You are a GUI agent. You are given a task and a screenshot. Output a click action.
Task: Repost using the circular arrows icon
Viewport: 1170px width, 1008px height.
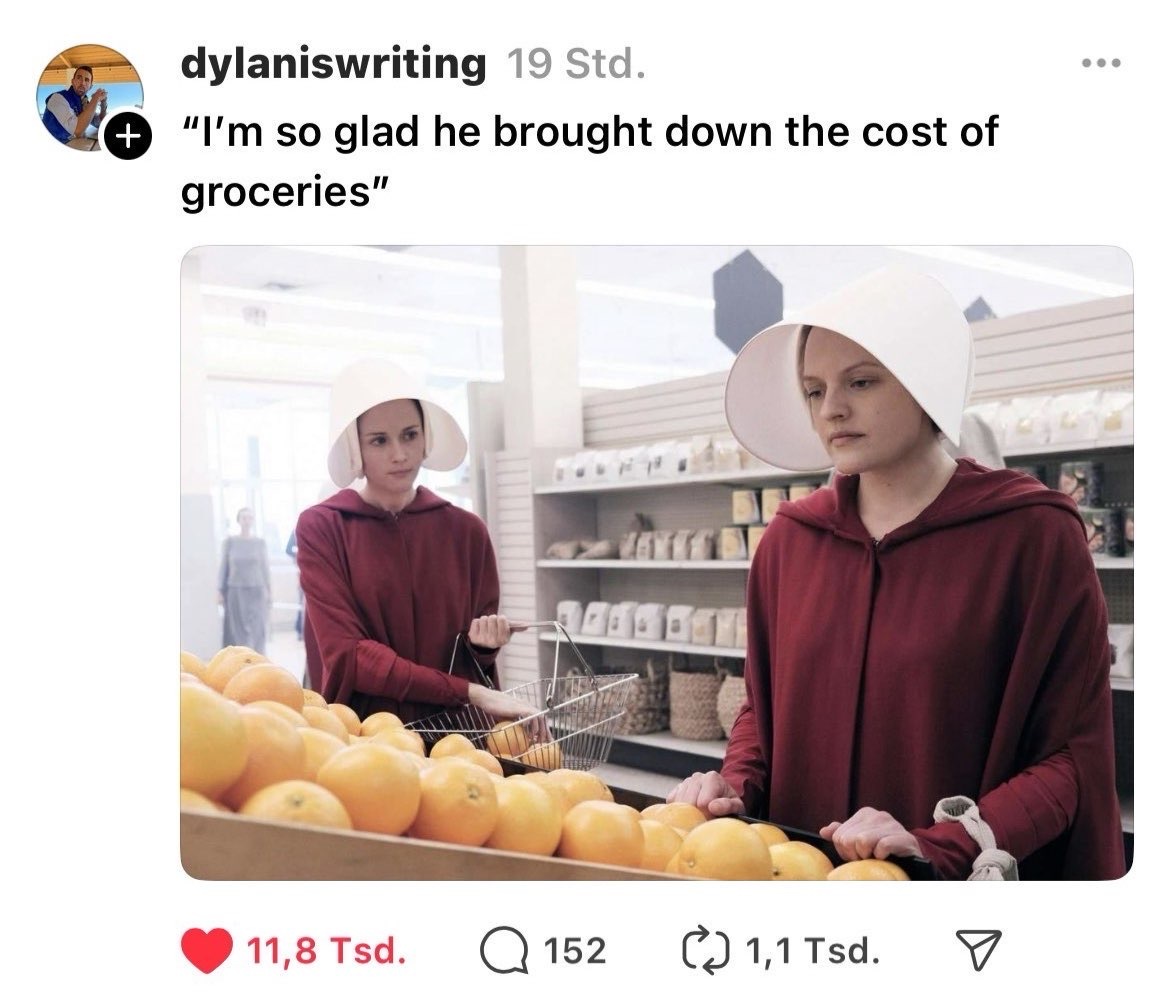coord(706,951)
